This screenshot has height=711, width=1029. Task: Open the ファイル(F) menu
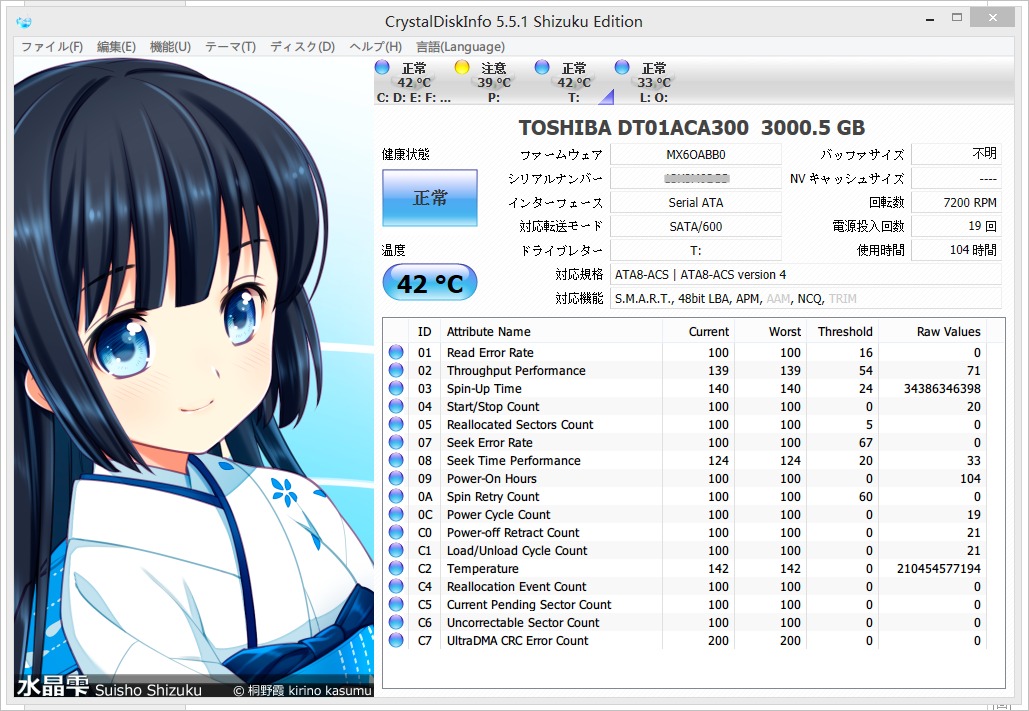tap(52, 47)
